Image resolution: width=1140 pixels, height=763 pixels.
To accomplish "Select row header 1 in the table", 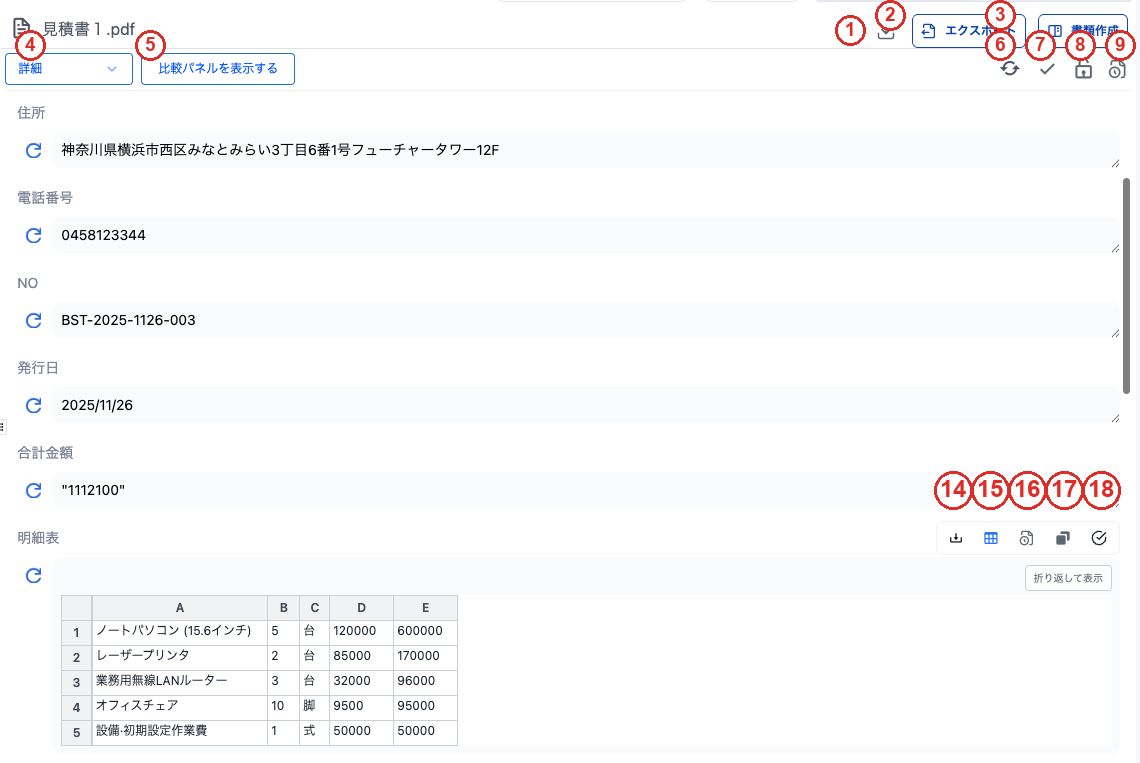I will click(x=76, y=633).
